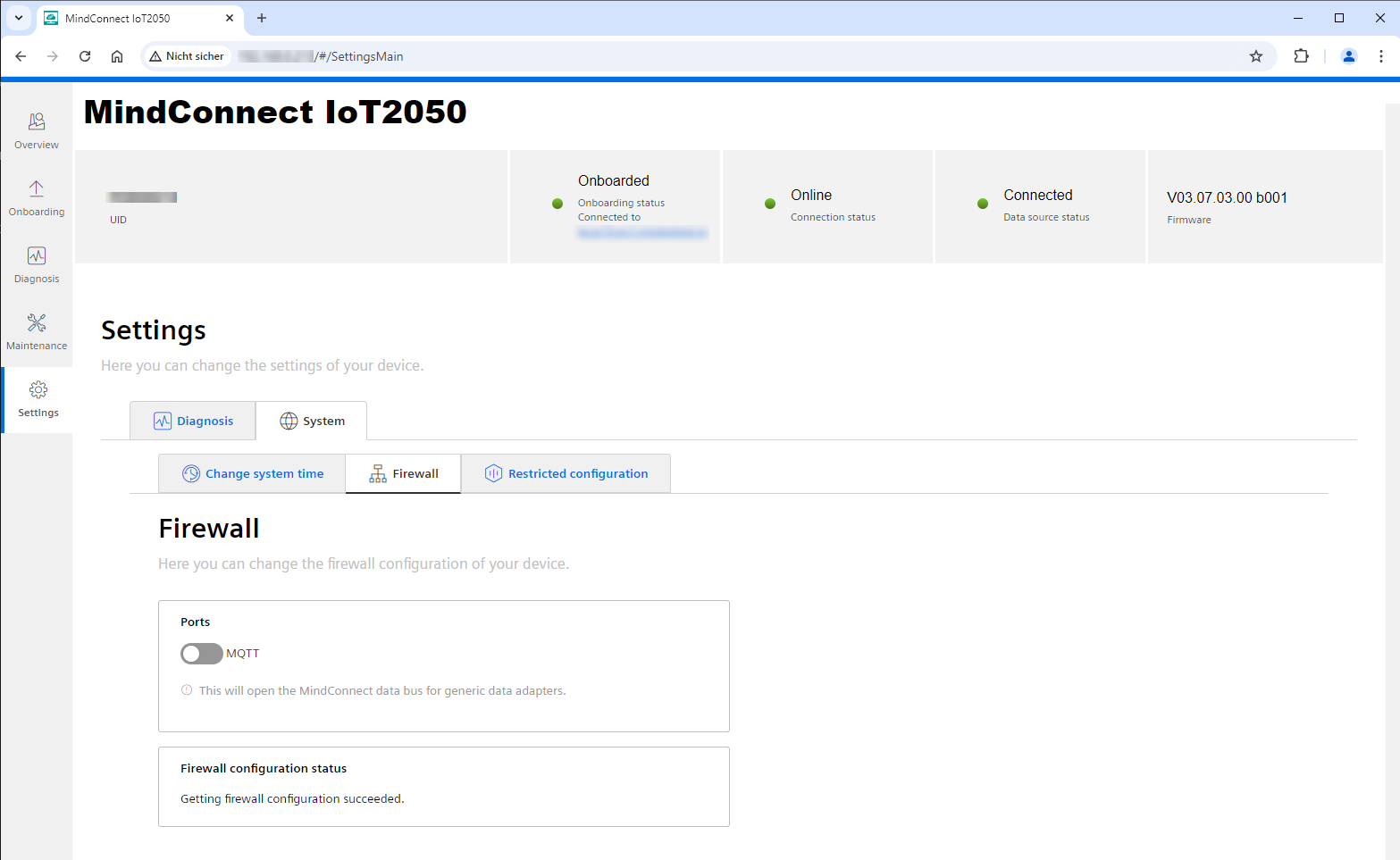
Task: Go to Onboarding in sidebar
Action: coord(37,198)
